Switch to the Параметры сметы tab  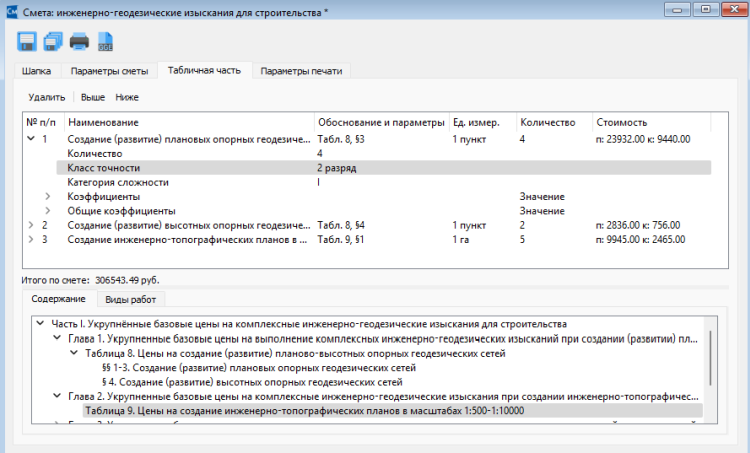107,71
